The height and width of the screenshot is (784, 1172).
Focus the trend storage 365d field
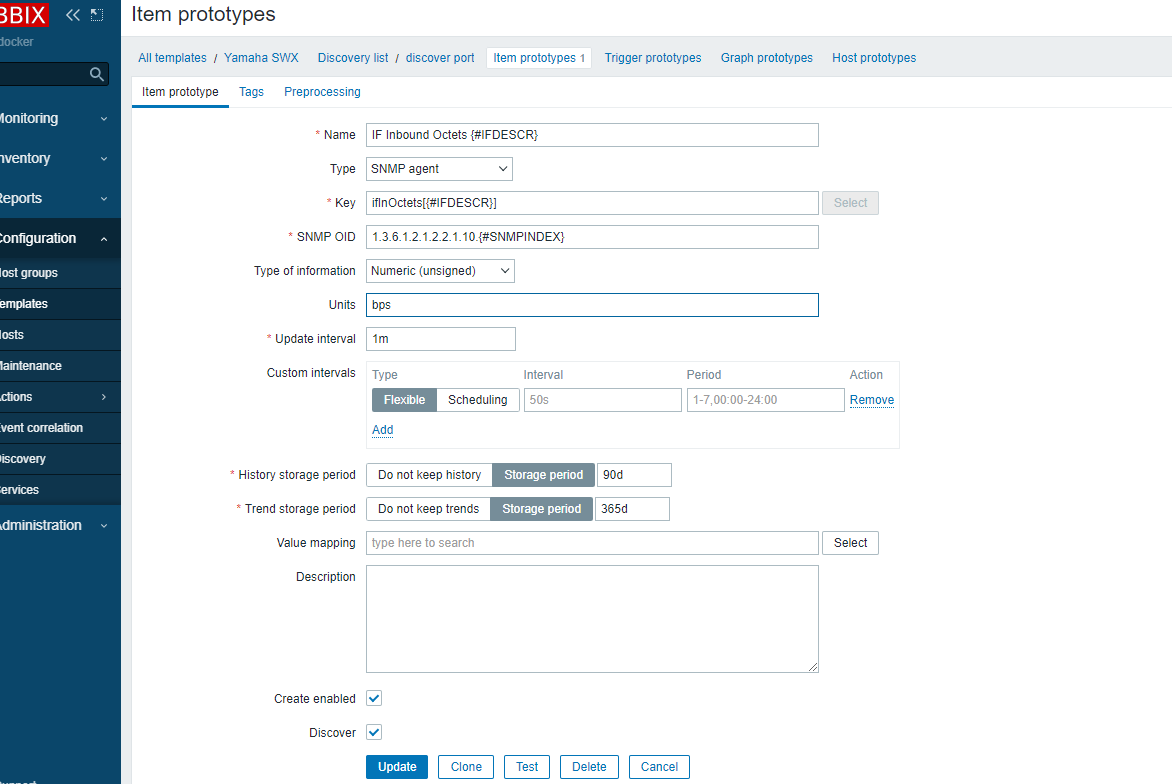point(632,509)
